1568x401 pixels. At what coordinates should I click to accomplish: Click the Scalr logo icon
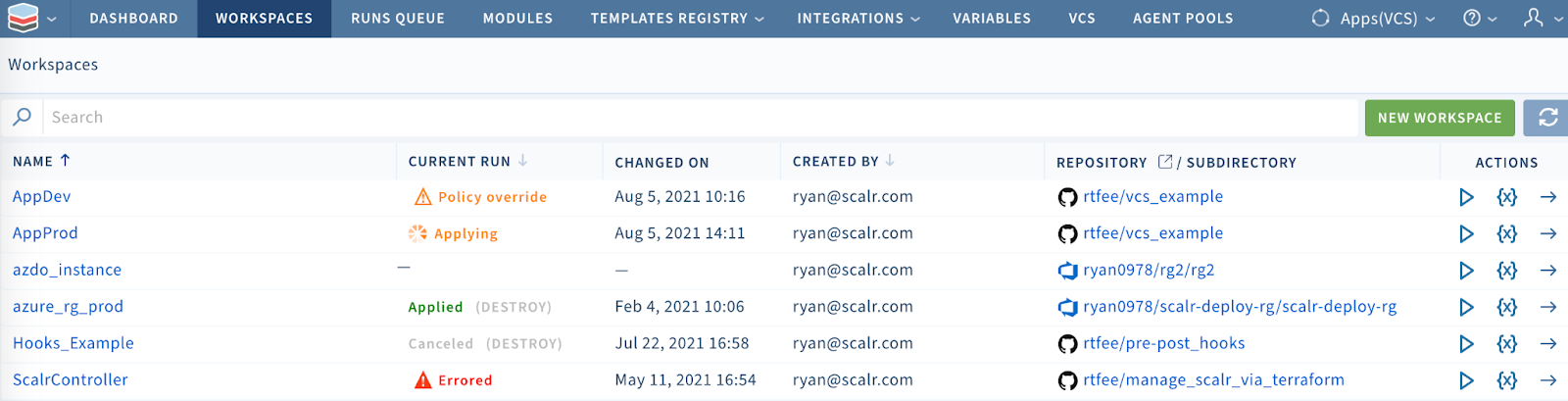click(23, 19)
